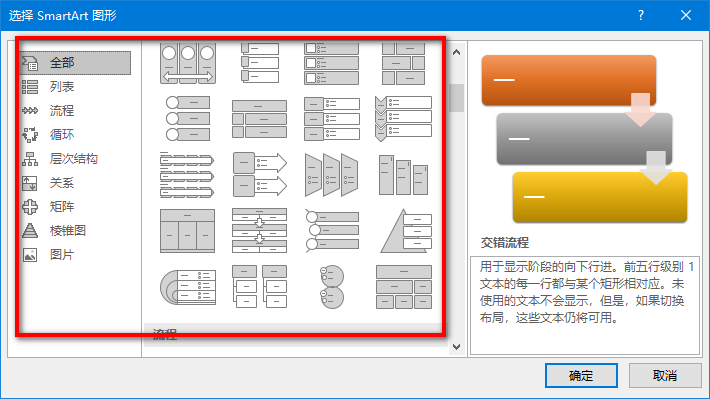Pick the trapezoid list layout thumbnail
This screenshot has width=710, height=399.
tap(332, 175)
